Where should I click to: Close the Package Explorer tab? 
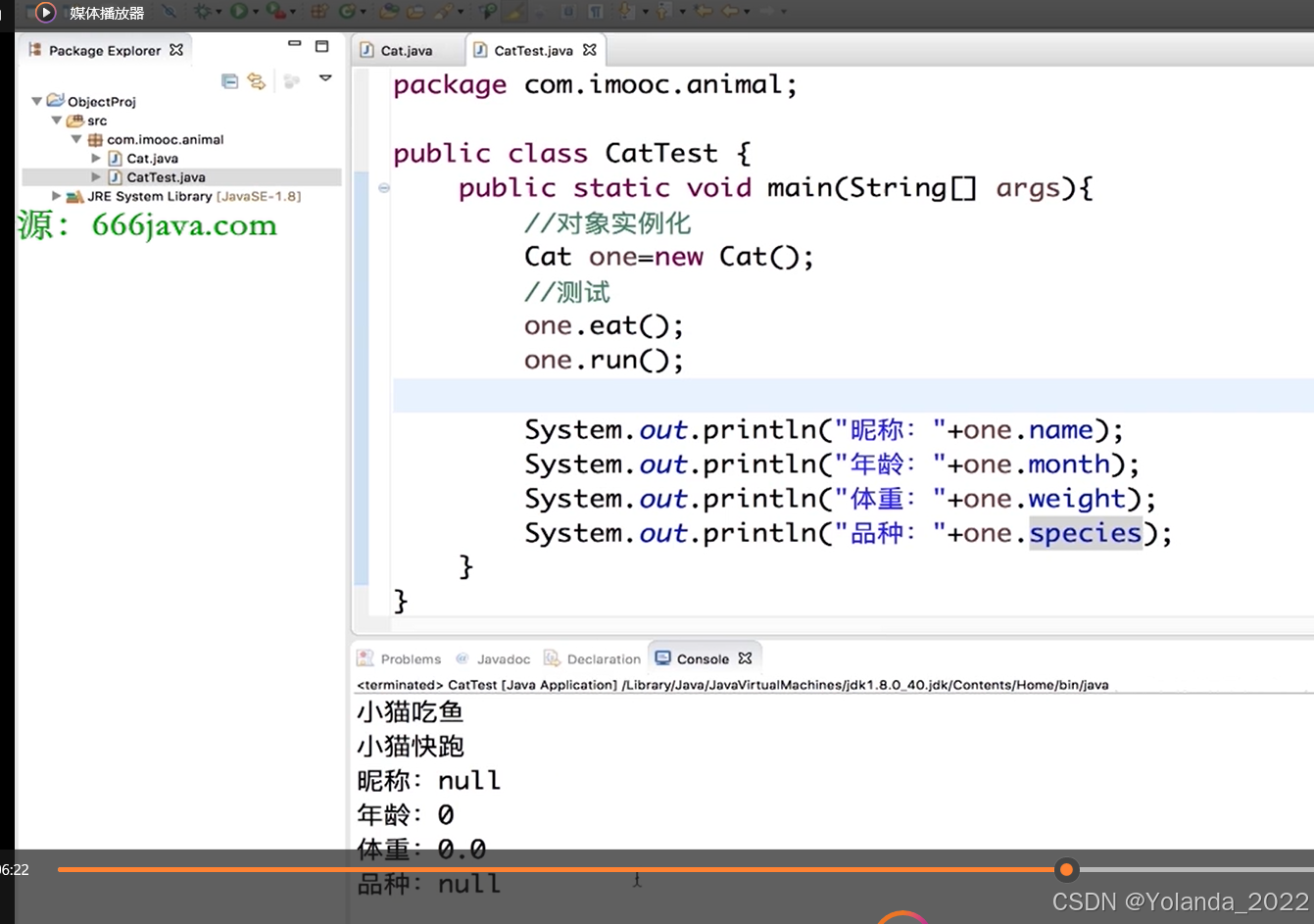coord(176,50)
